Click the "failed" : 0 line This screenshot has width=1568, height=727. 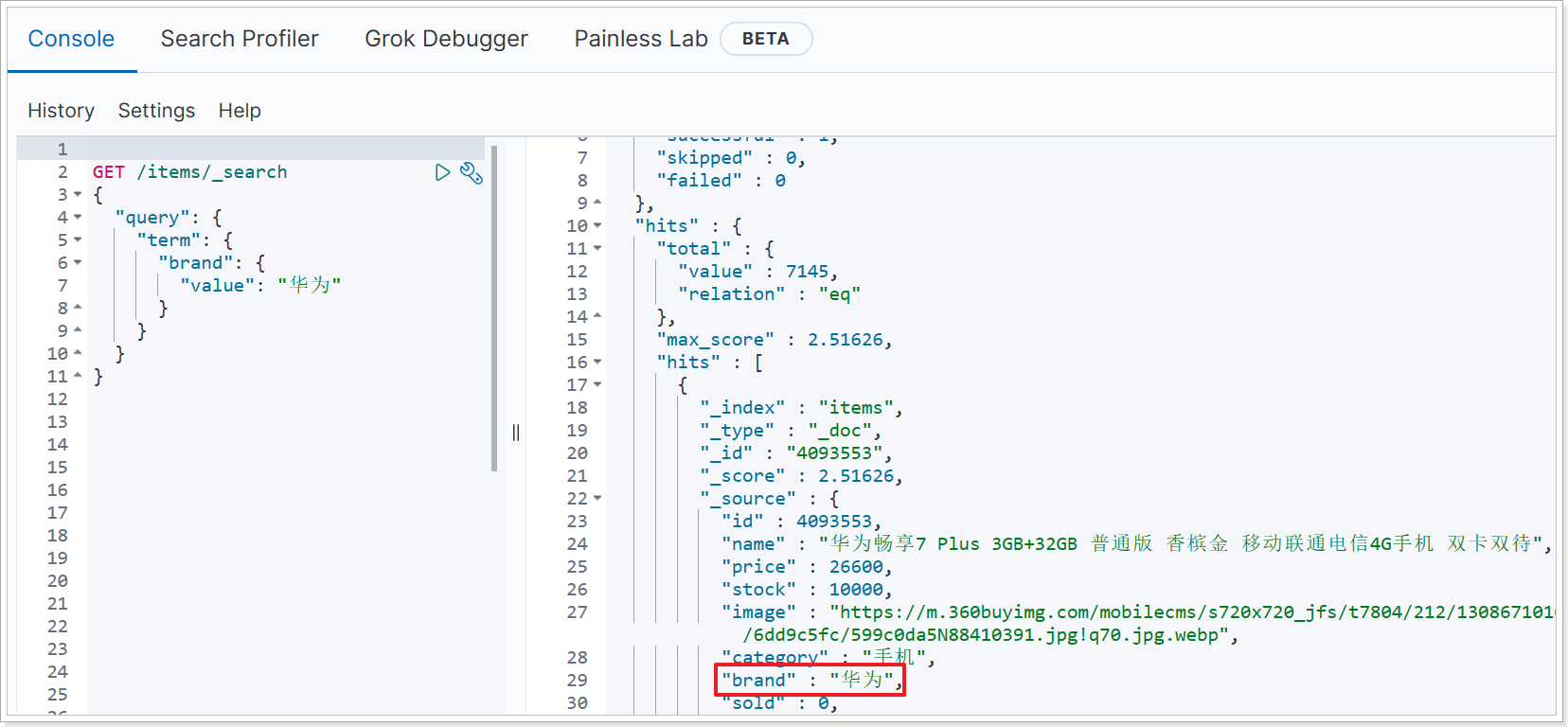pos(721,181)
